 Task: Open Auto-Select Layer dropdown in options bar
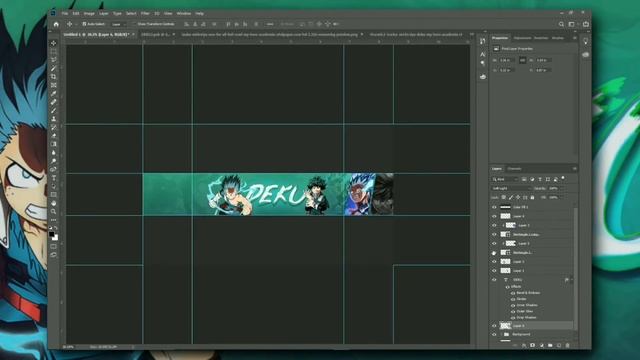click(x=119, y=24)
